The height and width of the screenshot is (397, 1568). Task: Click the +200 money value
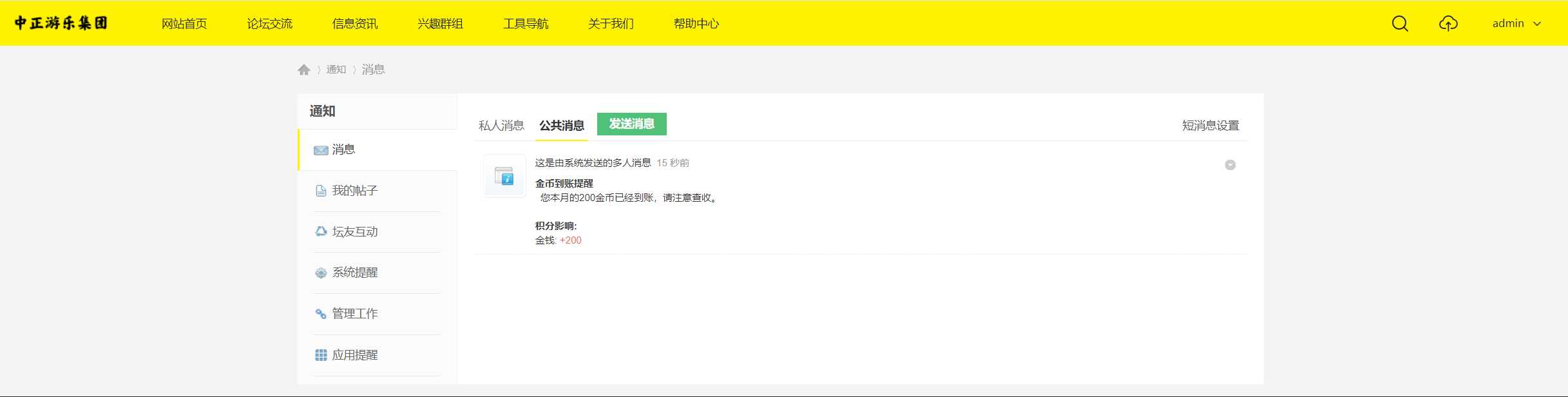571,240
